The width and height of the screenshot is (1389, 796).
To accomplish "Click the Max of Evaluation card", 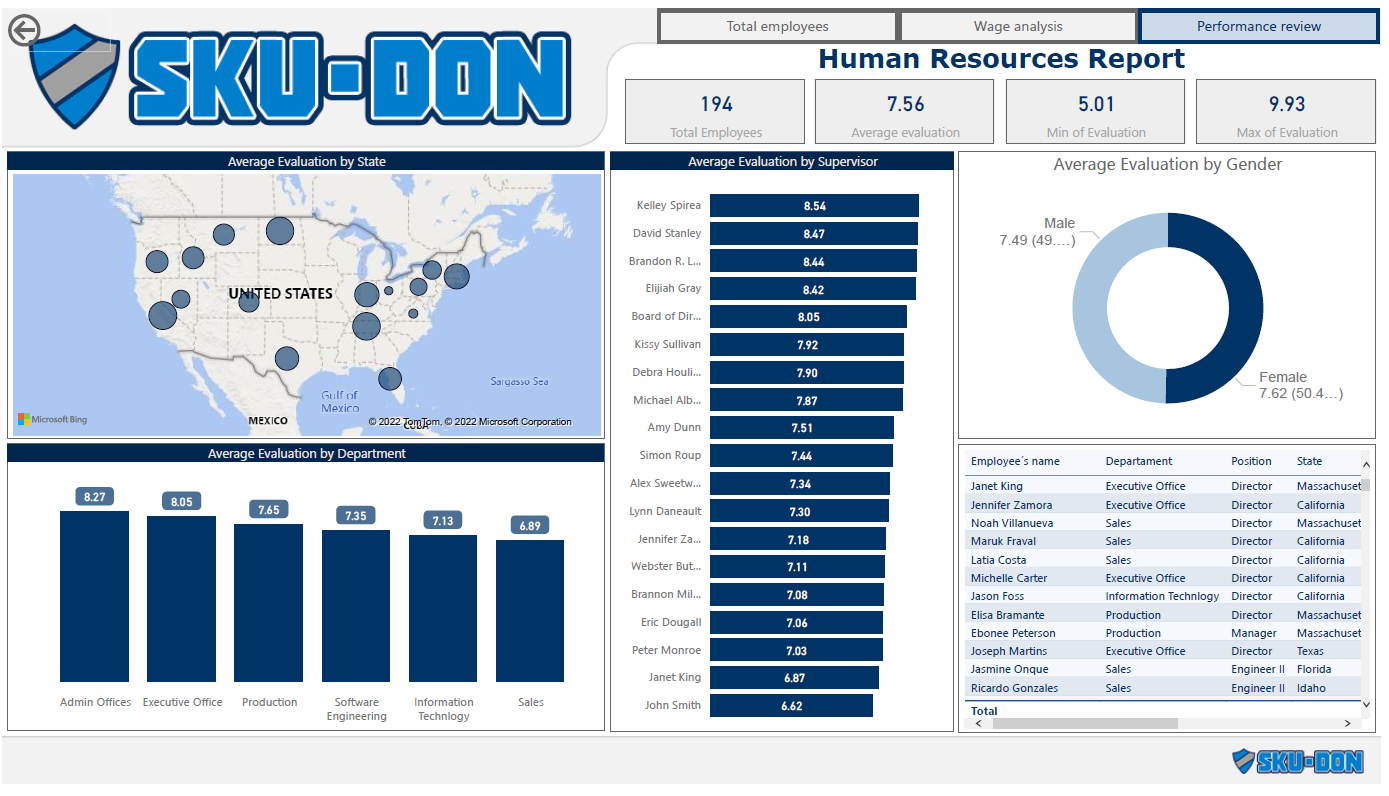I will pos(1285,111).
